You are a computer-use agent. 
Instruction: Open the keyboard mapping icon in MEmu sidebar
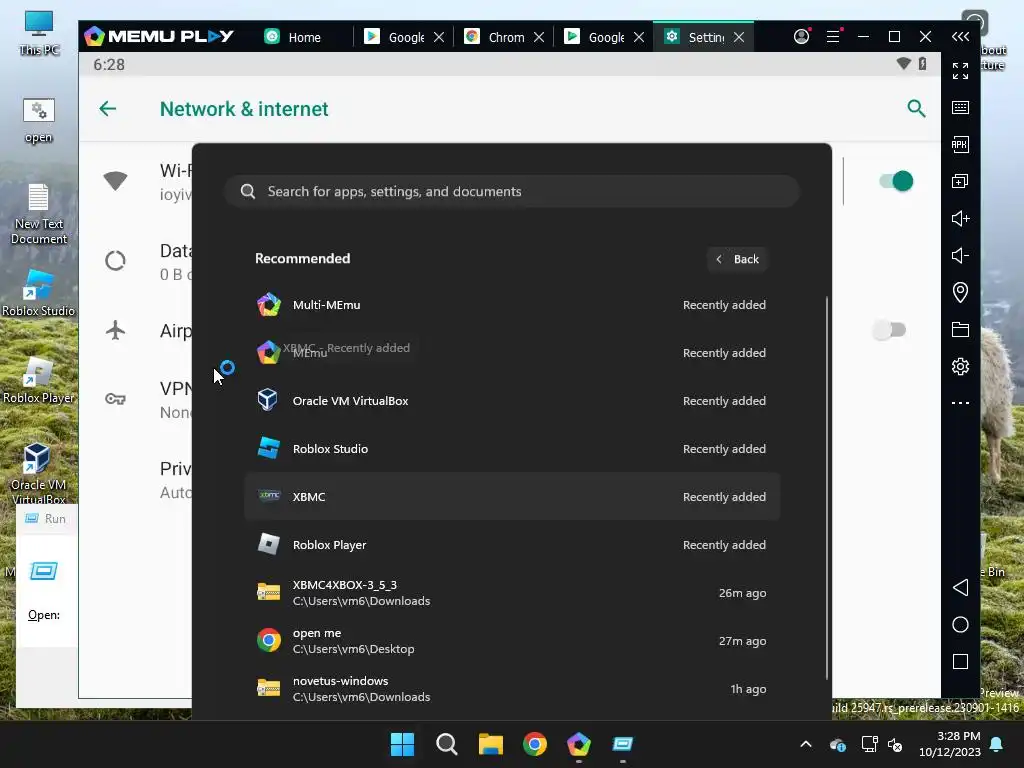coord(960,108)
